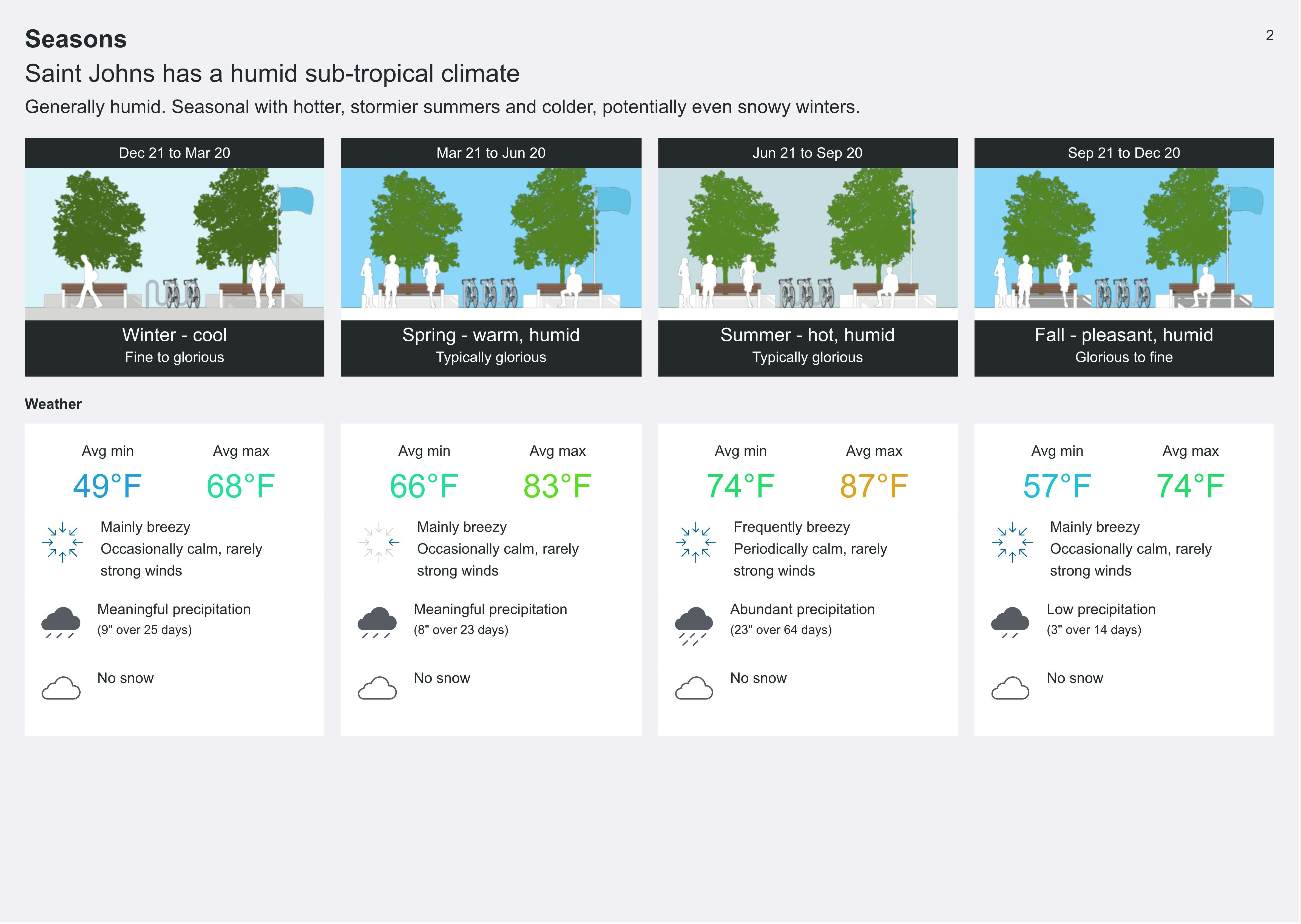Click the Winter rain cloud icon
1301x924 pixels.
pyautogui.click(x=61, y=622)
